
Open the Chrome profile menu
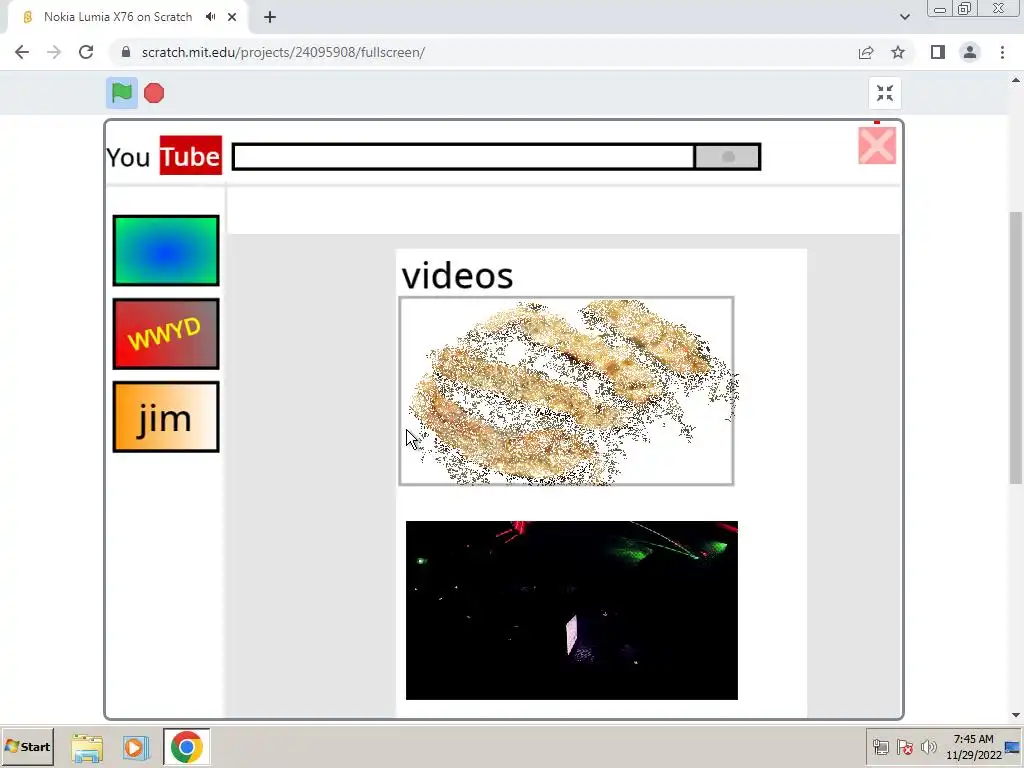click(x=970, y=52)
